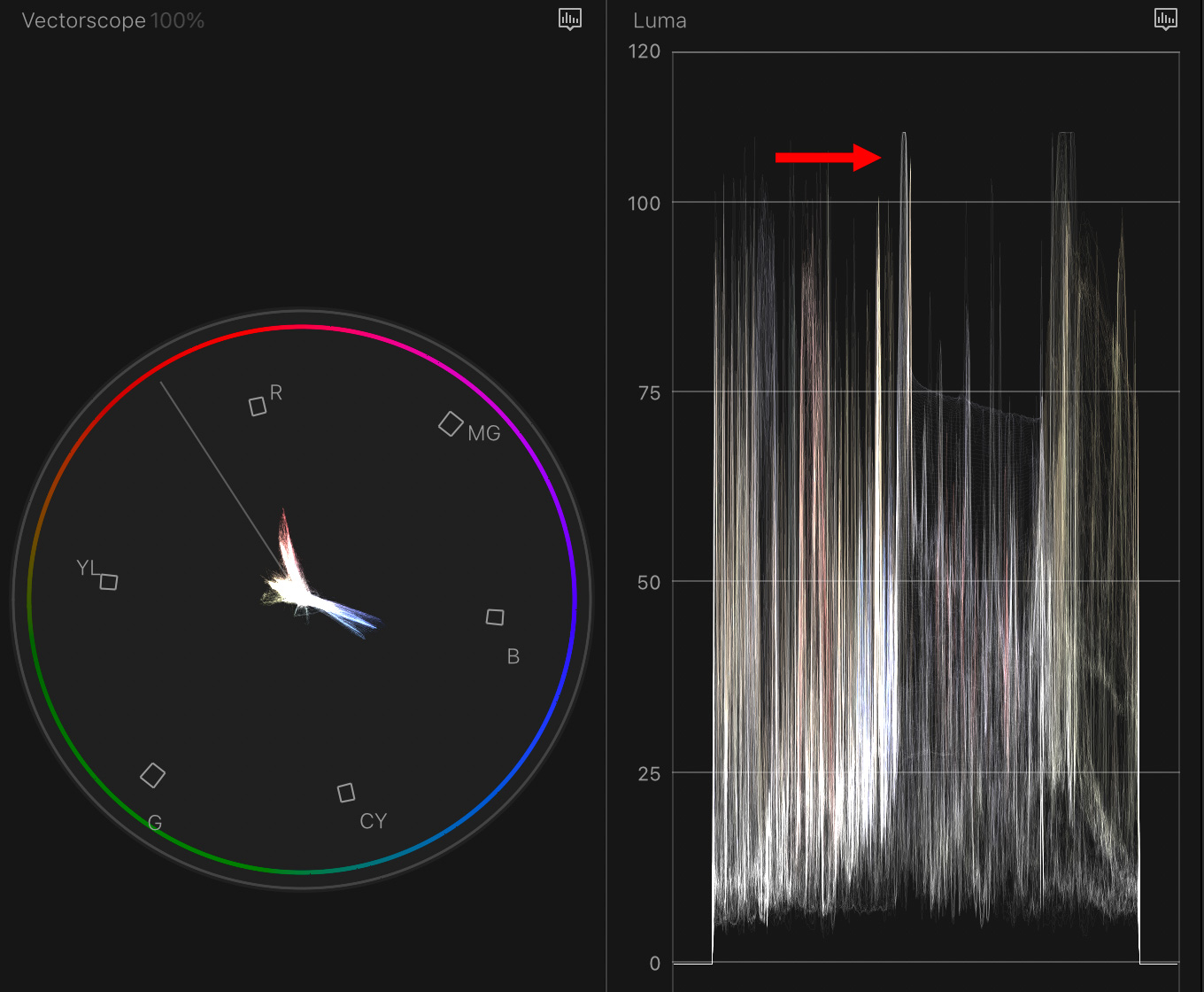Click the 50 label on Luma scale
Viewport: 1204px width, 992px height.
[650, 583]
